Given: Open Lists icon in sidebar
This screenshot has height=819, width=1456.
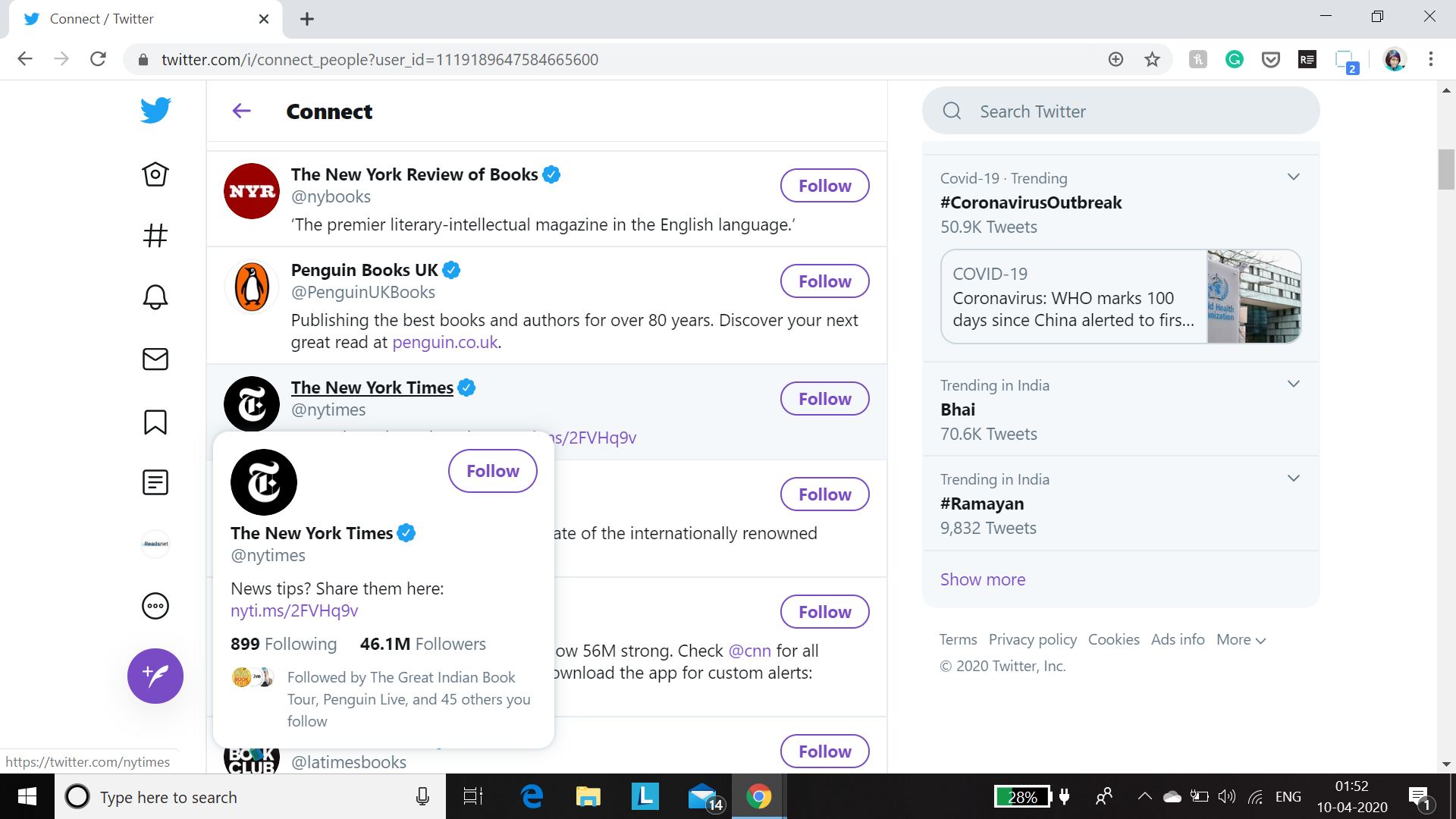Looking at the screenshot, I should click(155, 482).
